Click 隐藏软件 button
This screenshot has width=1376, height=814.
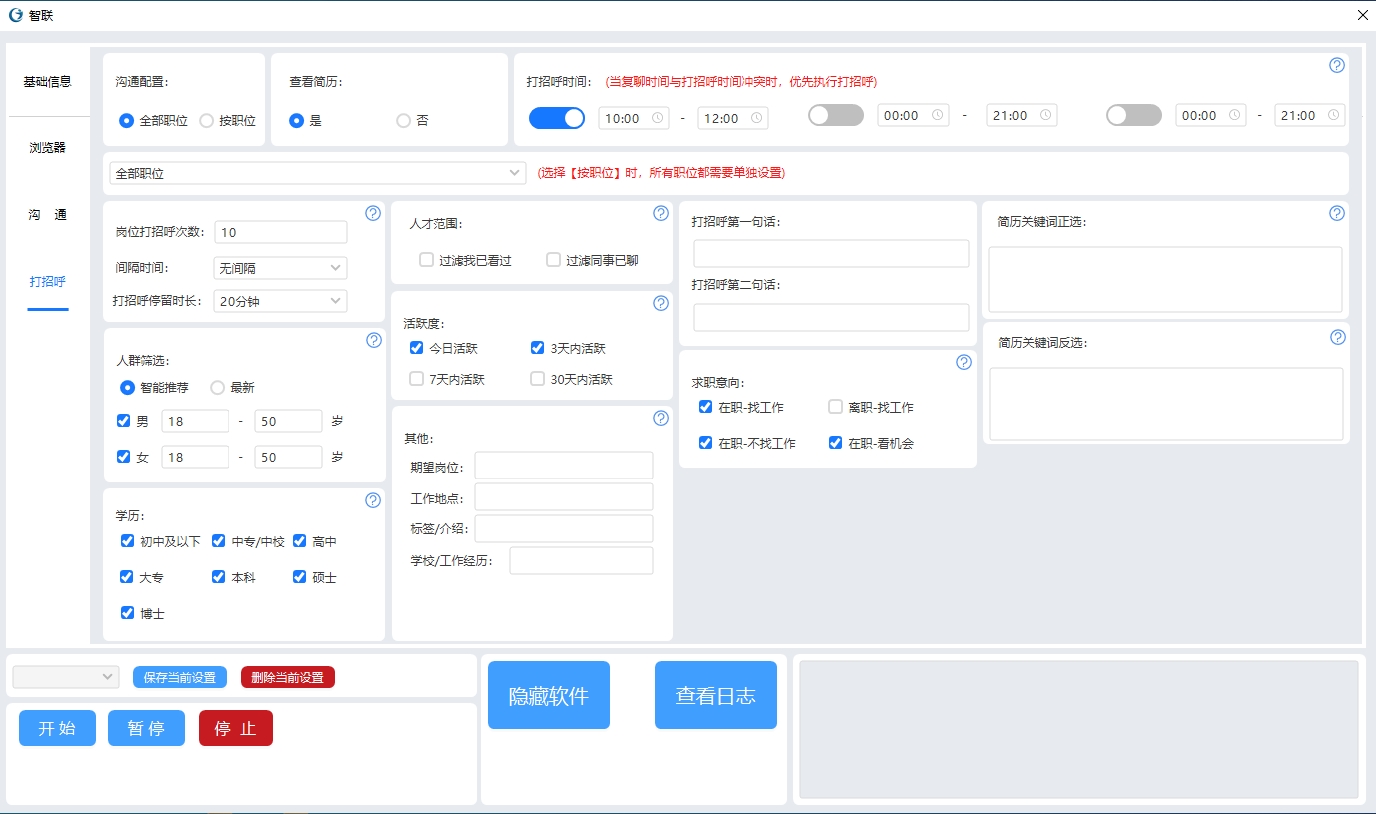coord(549,695)
